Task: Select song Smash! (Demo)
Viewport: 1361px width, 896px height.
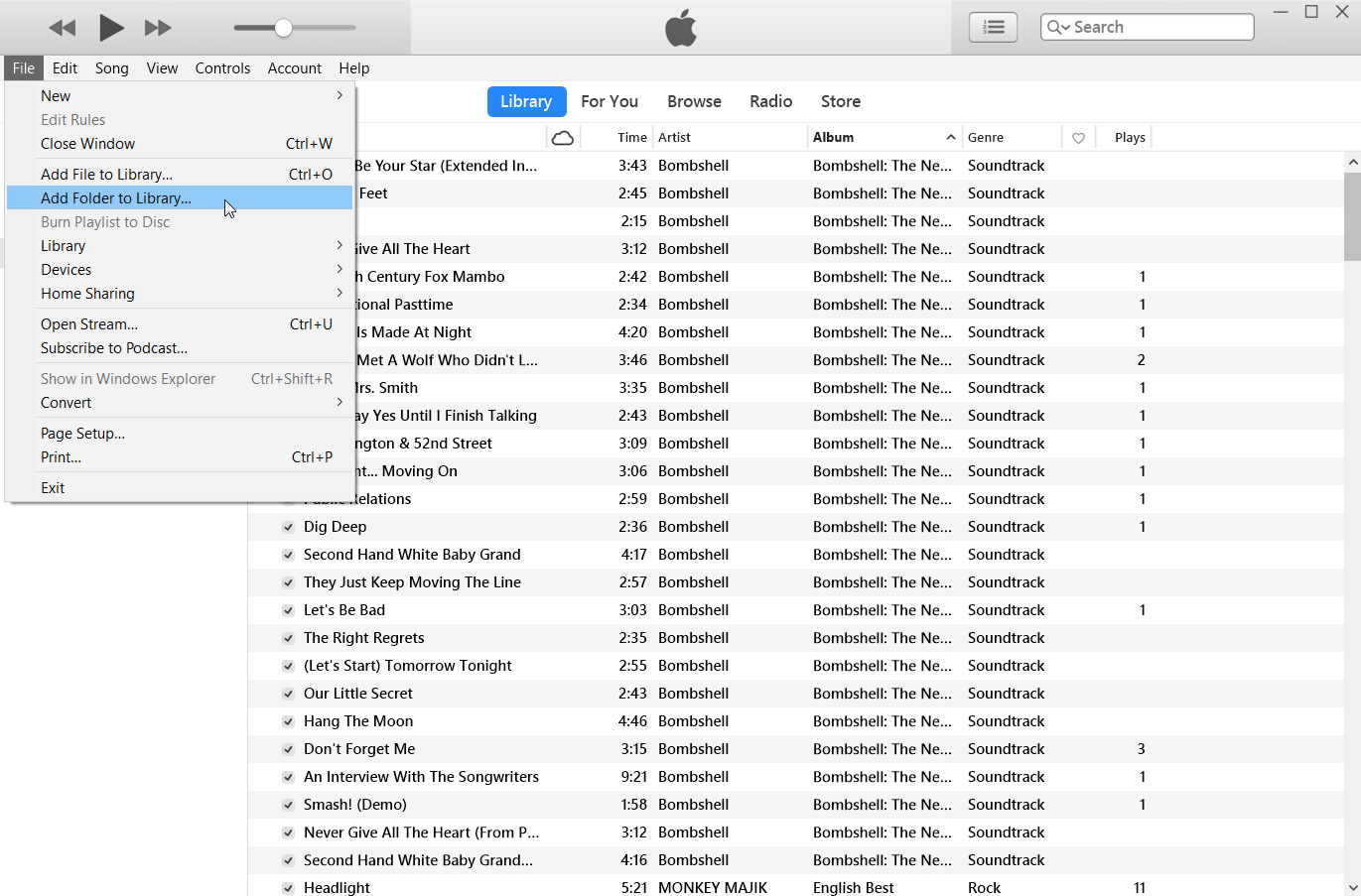Action: pos(355,805)
